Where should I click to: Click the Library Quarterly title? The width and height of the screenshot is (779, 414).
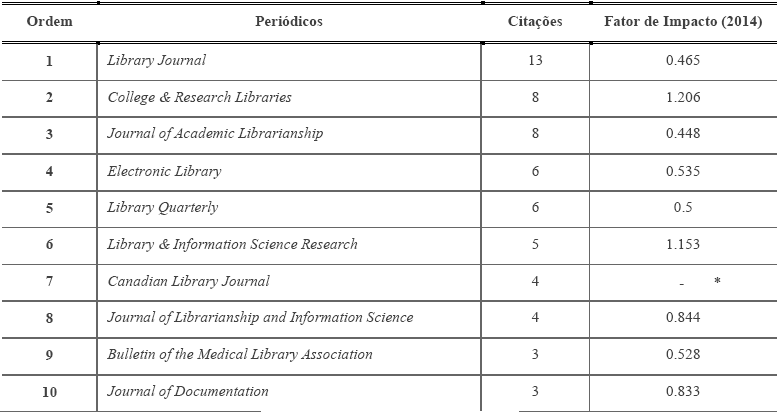pyautogui.click(x=162, y=208)
